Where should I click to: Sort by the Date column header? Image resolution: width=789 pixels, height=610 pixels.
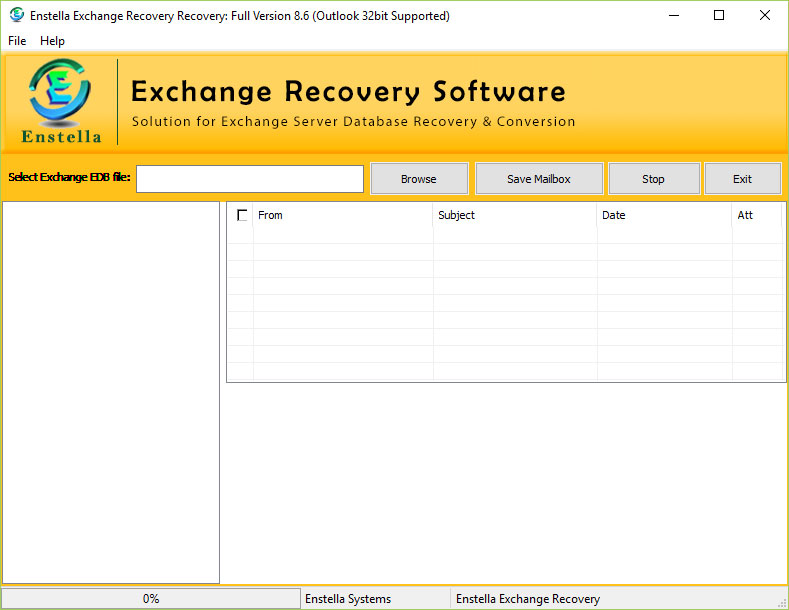point(664,215)
